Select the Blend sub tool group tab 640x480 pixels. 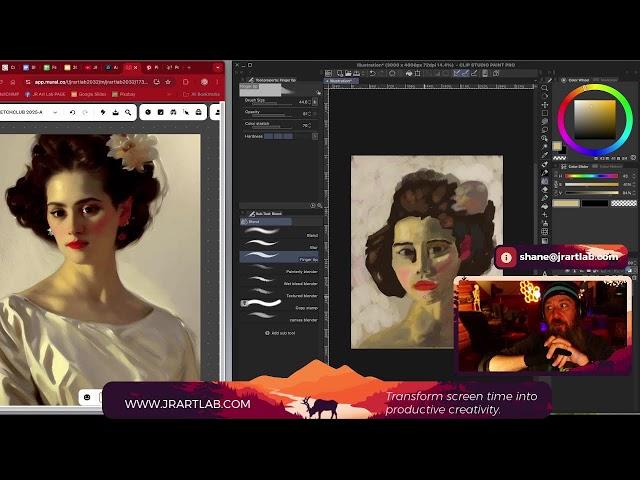click(266, 222)
